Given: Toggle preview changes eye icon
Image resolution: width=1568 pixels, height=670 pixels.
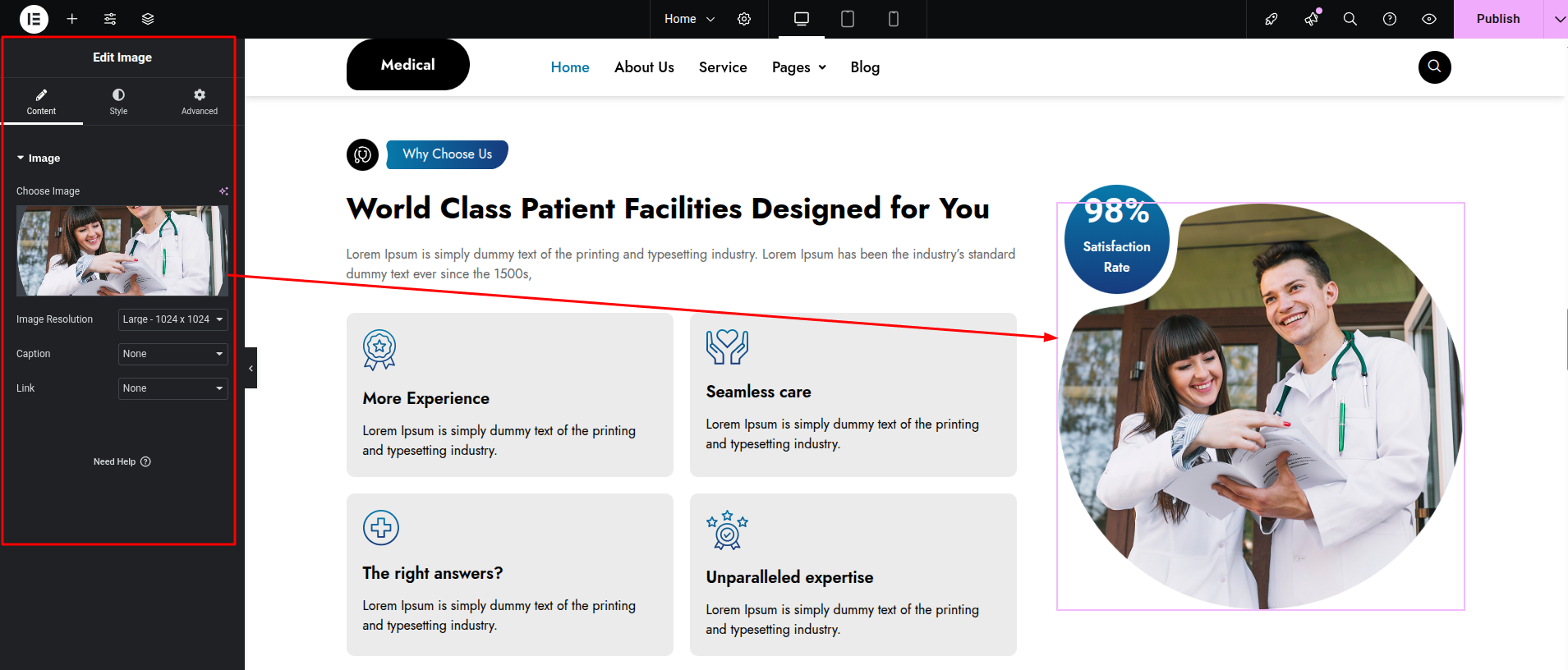Looking at the screenshot, I should [x=1429, y=19].
